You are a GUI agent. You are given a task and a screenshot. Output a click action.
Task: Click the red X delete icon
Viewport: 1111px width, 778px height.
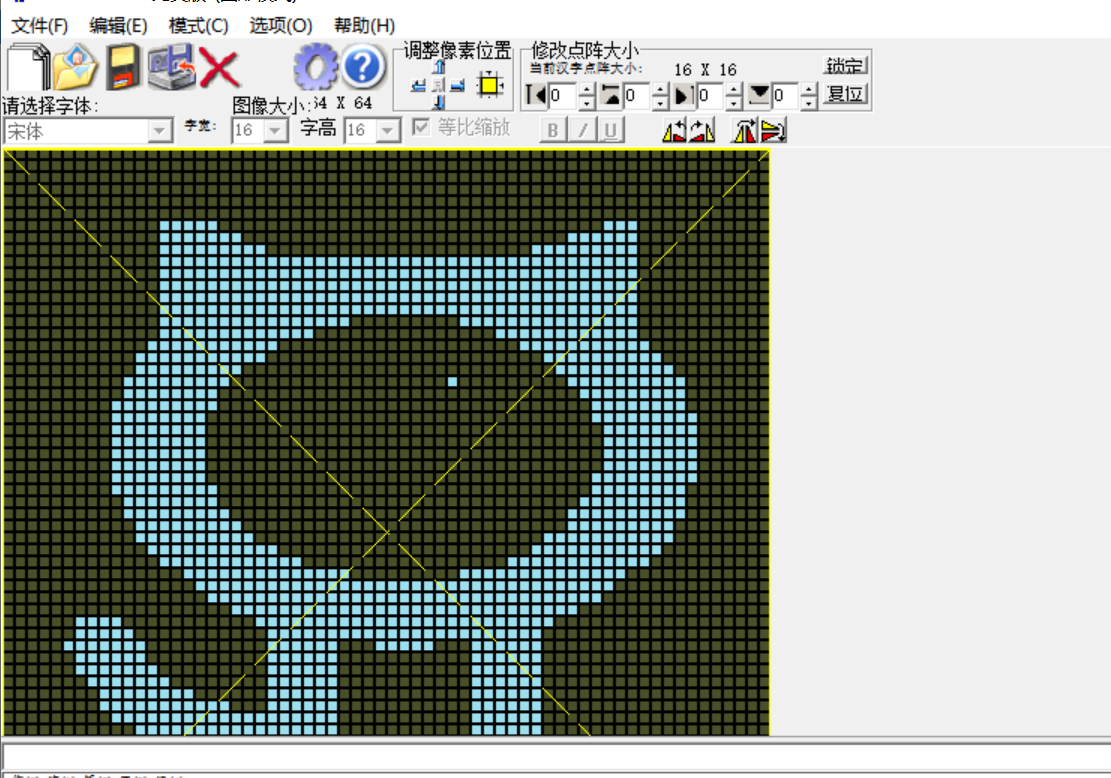(219, 67)
